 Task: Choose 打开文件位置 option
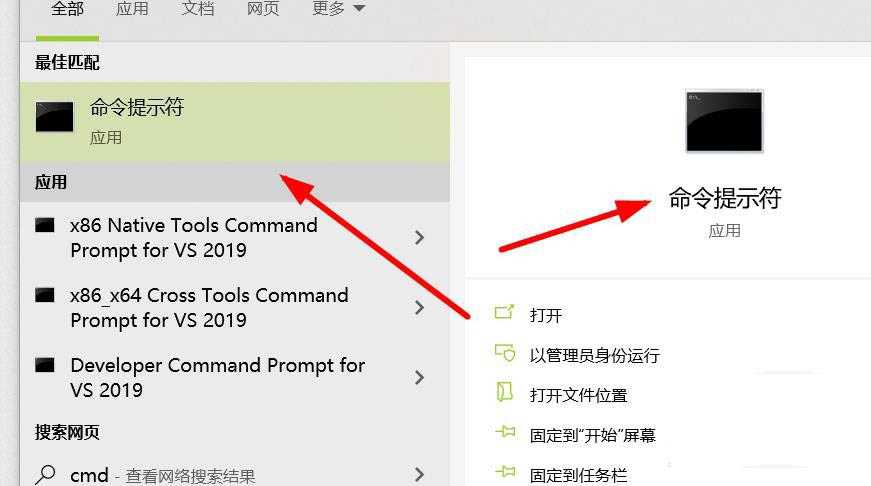pyautogui.click(x=578, y=395)
